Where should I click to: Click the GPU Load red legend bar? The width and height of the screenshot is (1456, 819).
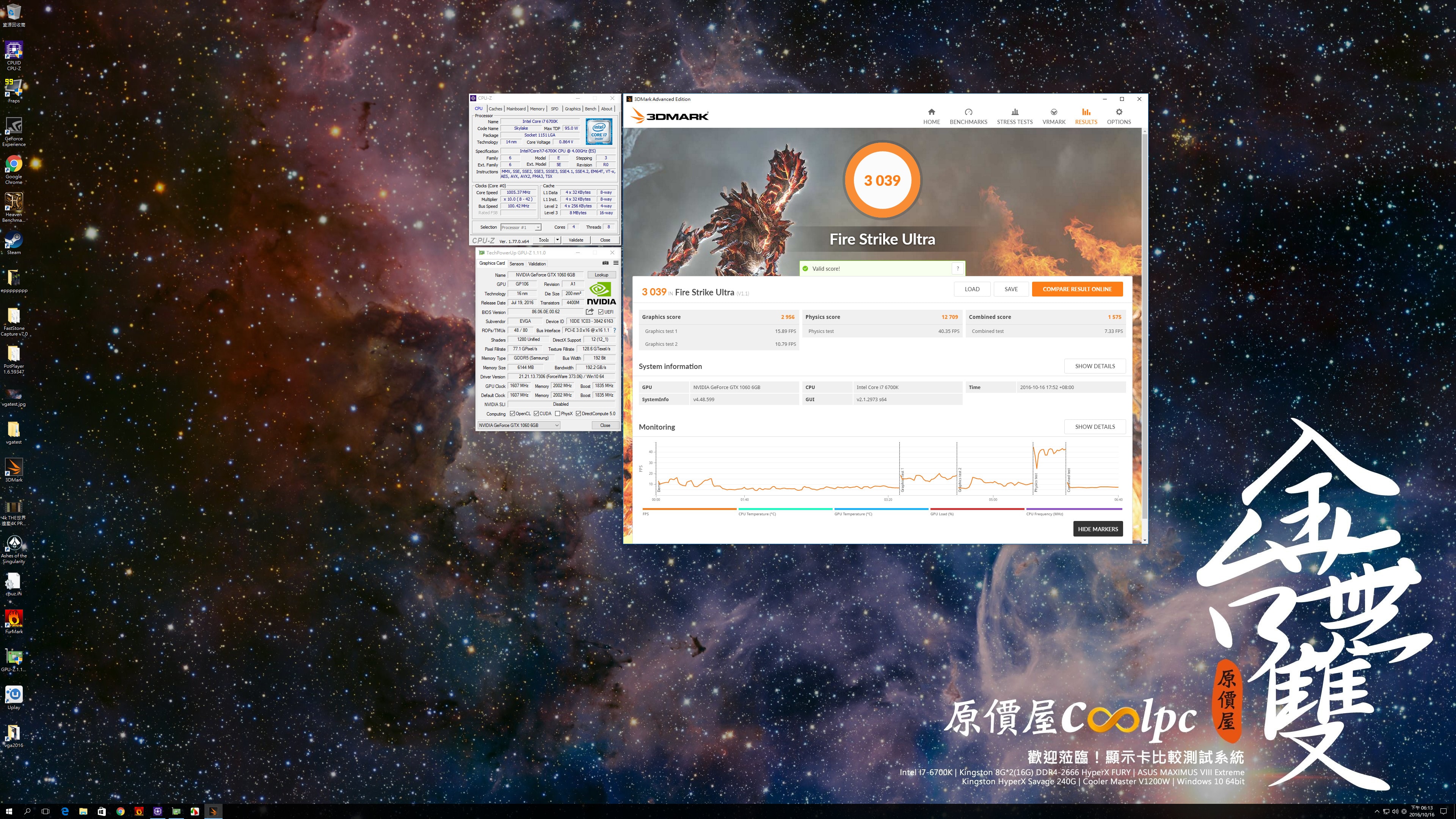[x=977, y=509]
